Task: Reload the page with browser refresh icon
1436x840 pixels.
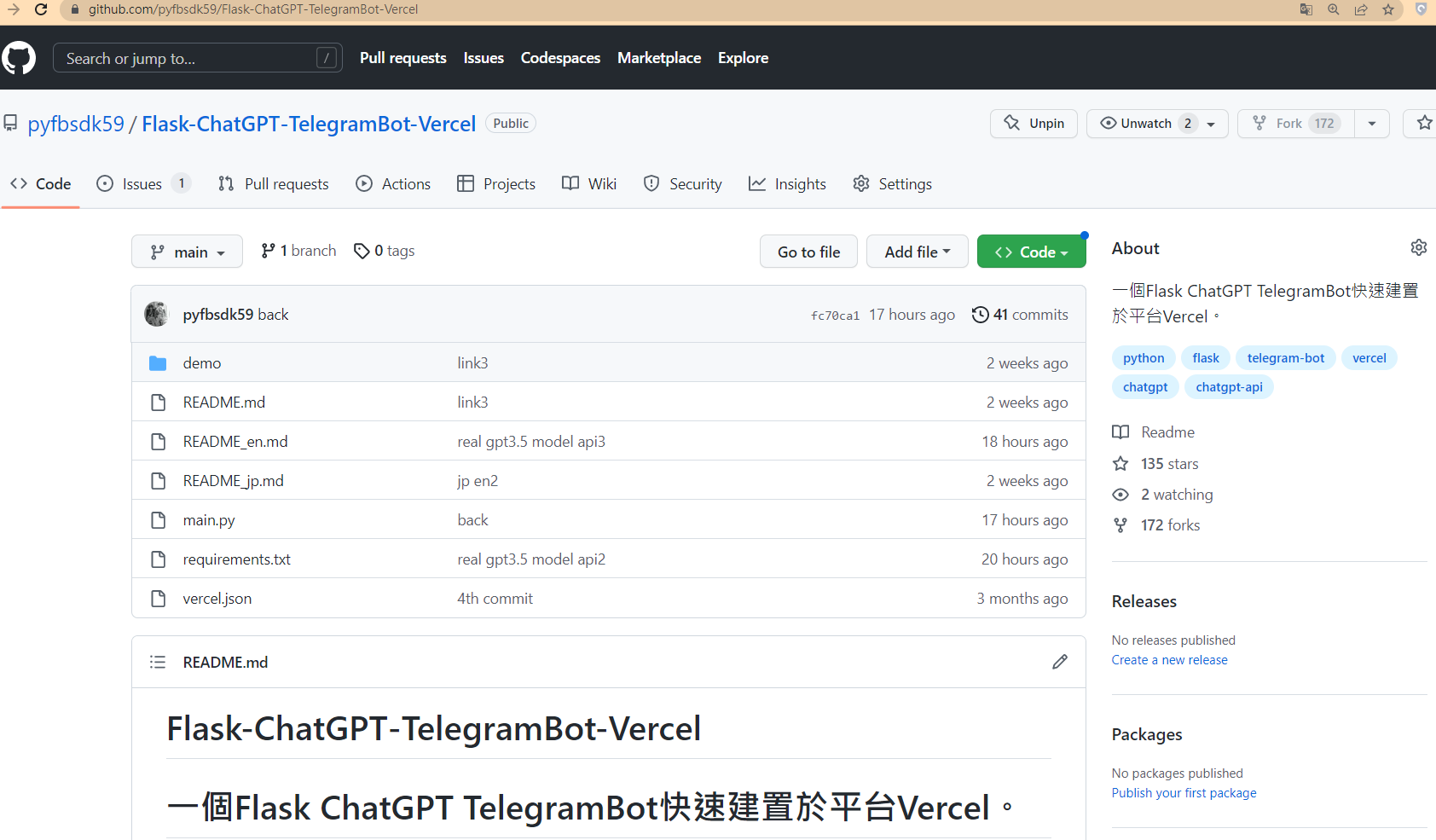Action: point(41,9)
